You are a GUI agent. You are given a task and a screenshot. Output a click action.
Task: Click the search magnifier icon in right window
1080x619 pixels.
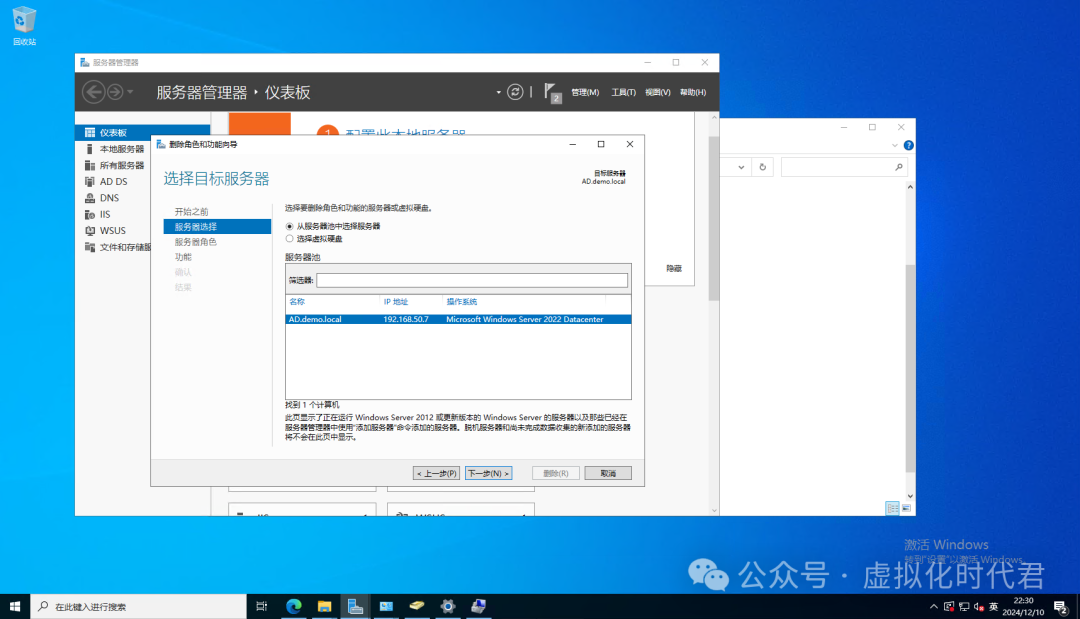898,167
